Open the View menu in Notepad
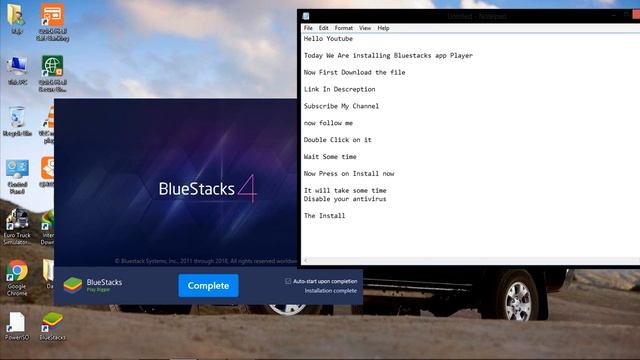 [365, 28]
